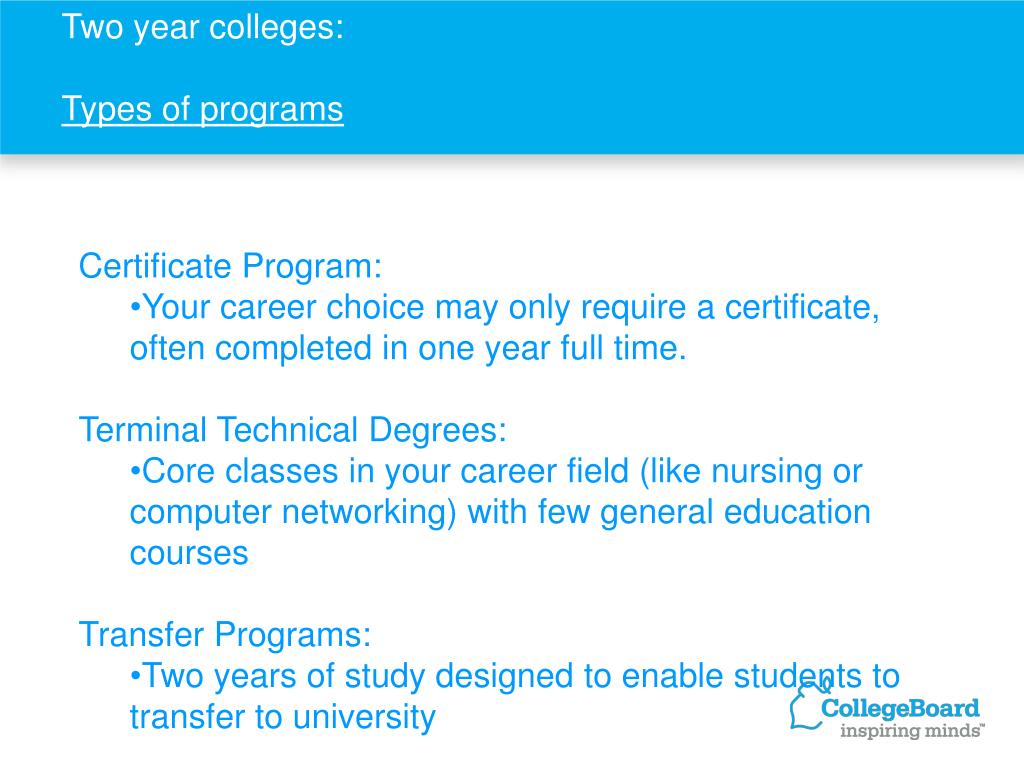1024x768 pixels.
Task: Click the blue header banner area
Action: 512,77
